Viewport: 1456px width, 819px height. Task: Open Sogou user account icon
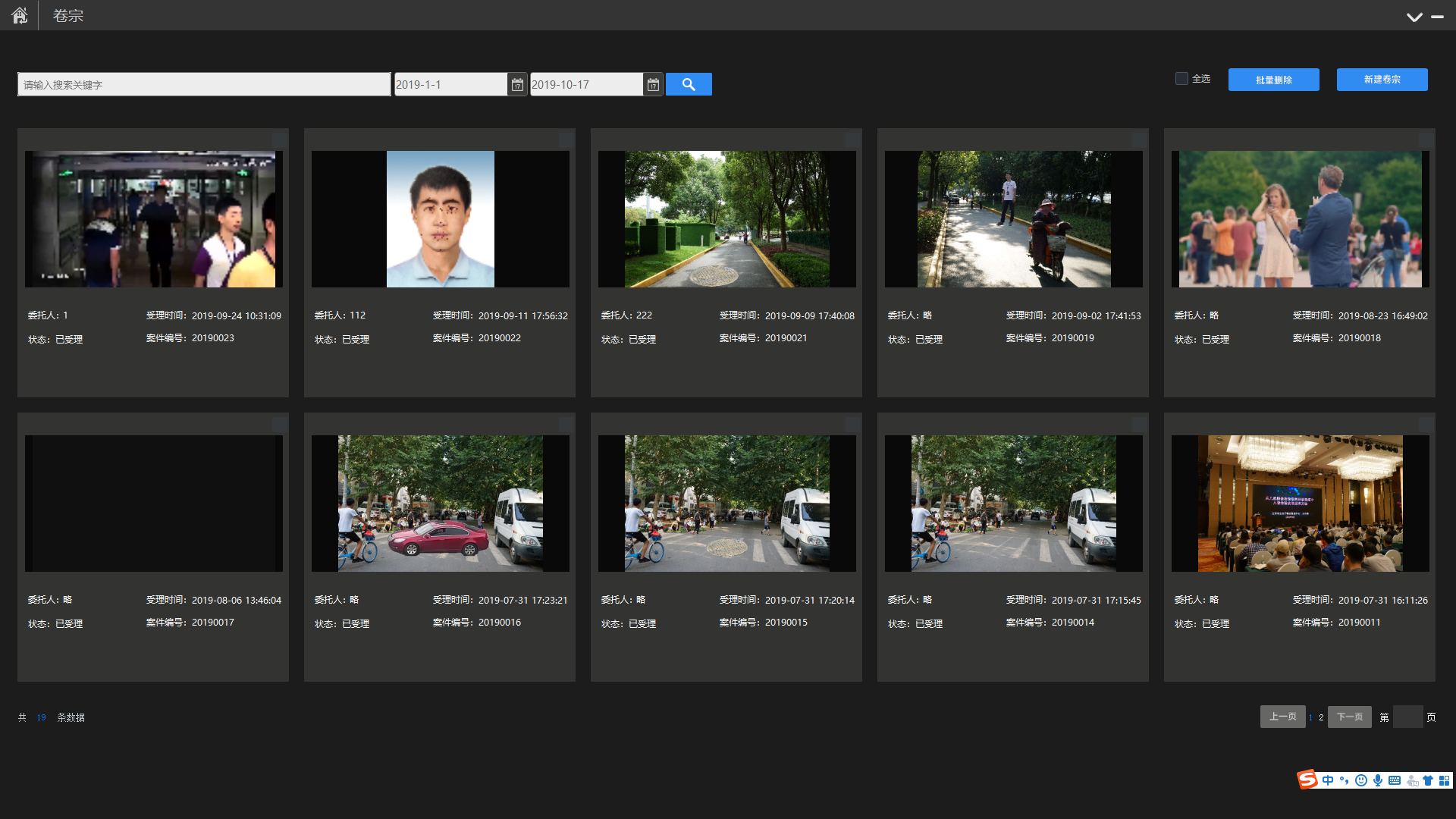click(1411, 780)
